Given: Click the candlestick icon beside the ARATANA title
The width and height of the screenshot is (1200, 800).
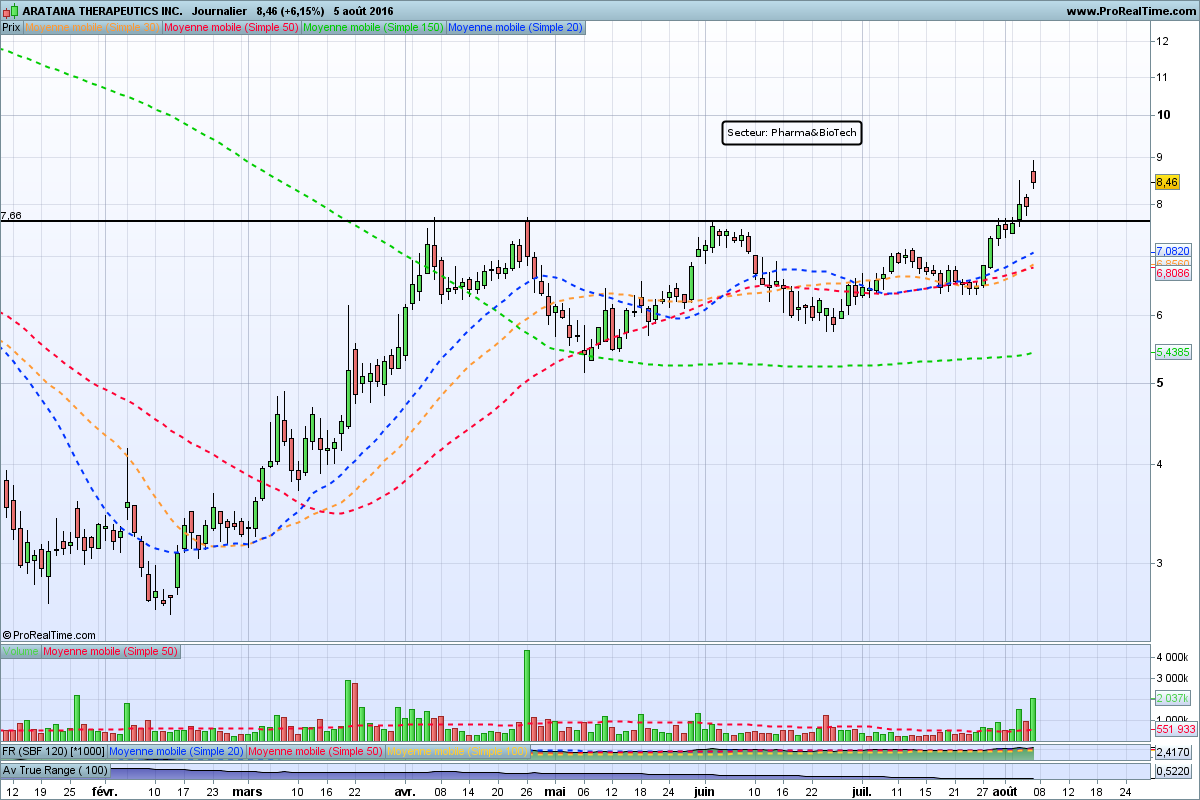Looking at the screenshot, I should click(11, 10).
